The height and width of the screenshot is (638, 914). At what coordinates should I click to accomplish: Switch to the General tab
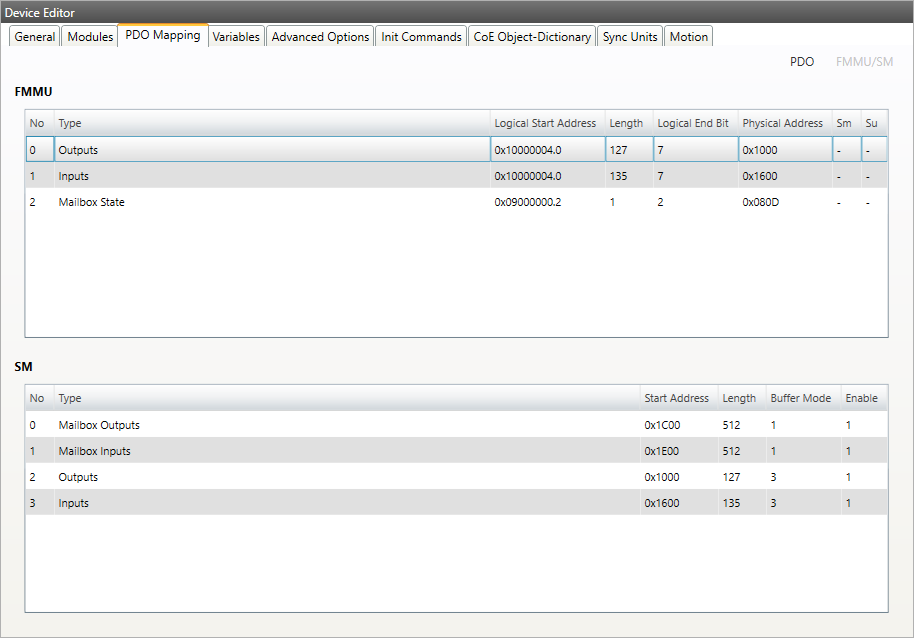[35, 37]
